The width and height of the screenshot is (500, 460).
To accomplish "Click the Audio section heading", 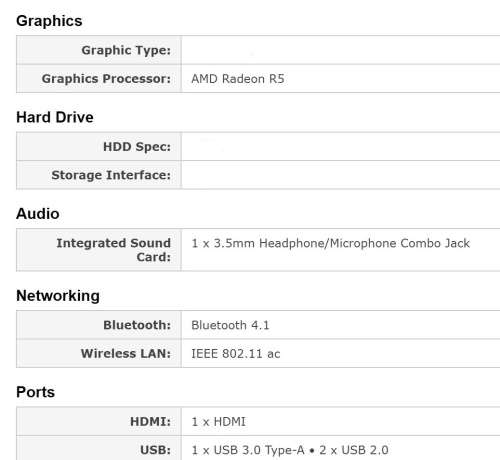I will (38, 214).
